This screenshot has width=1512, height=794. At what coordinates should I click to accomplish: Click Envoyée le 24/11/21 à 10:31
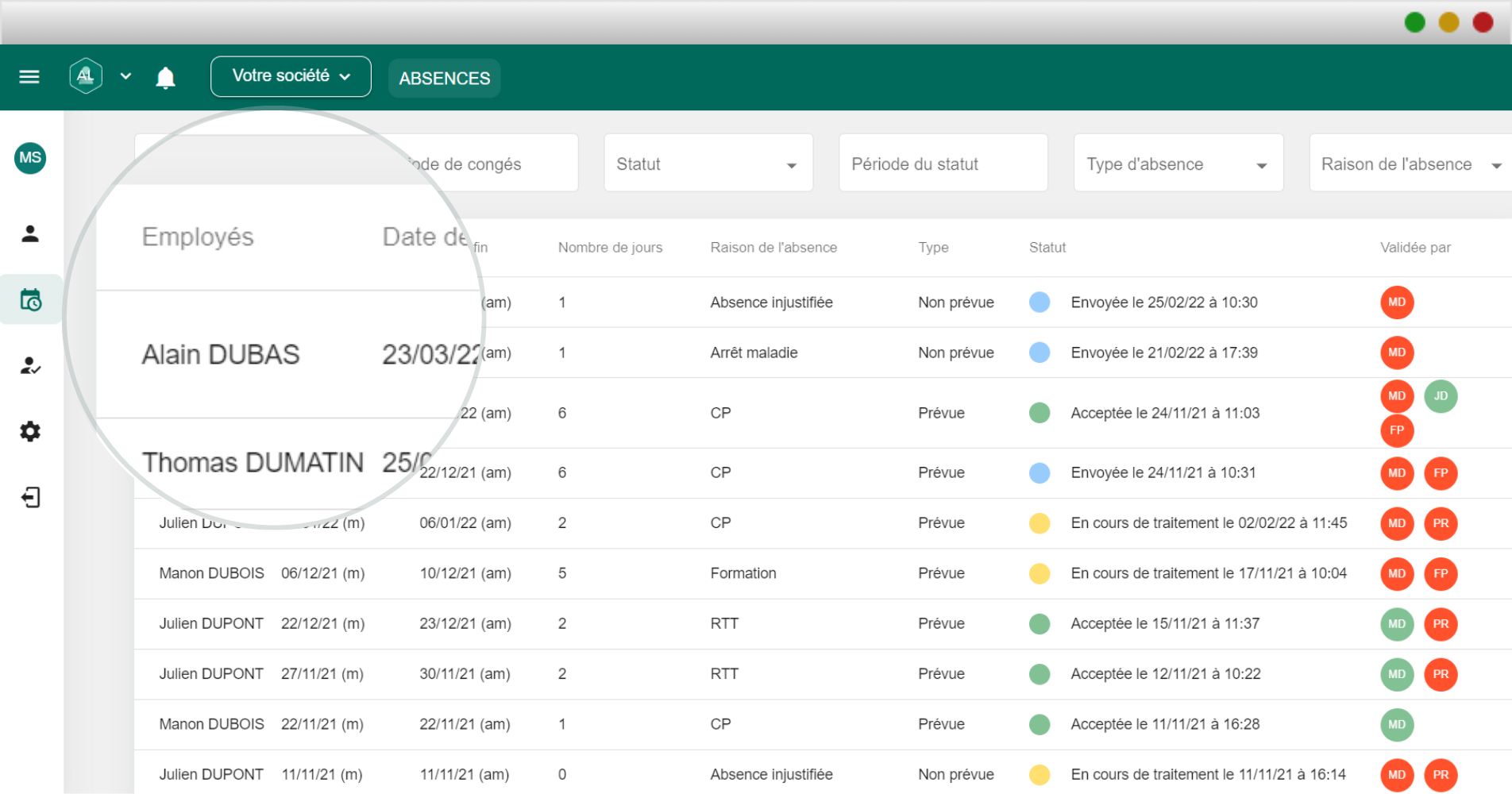click(1163, 472)
